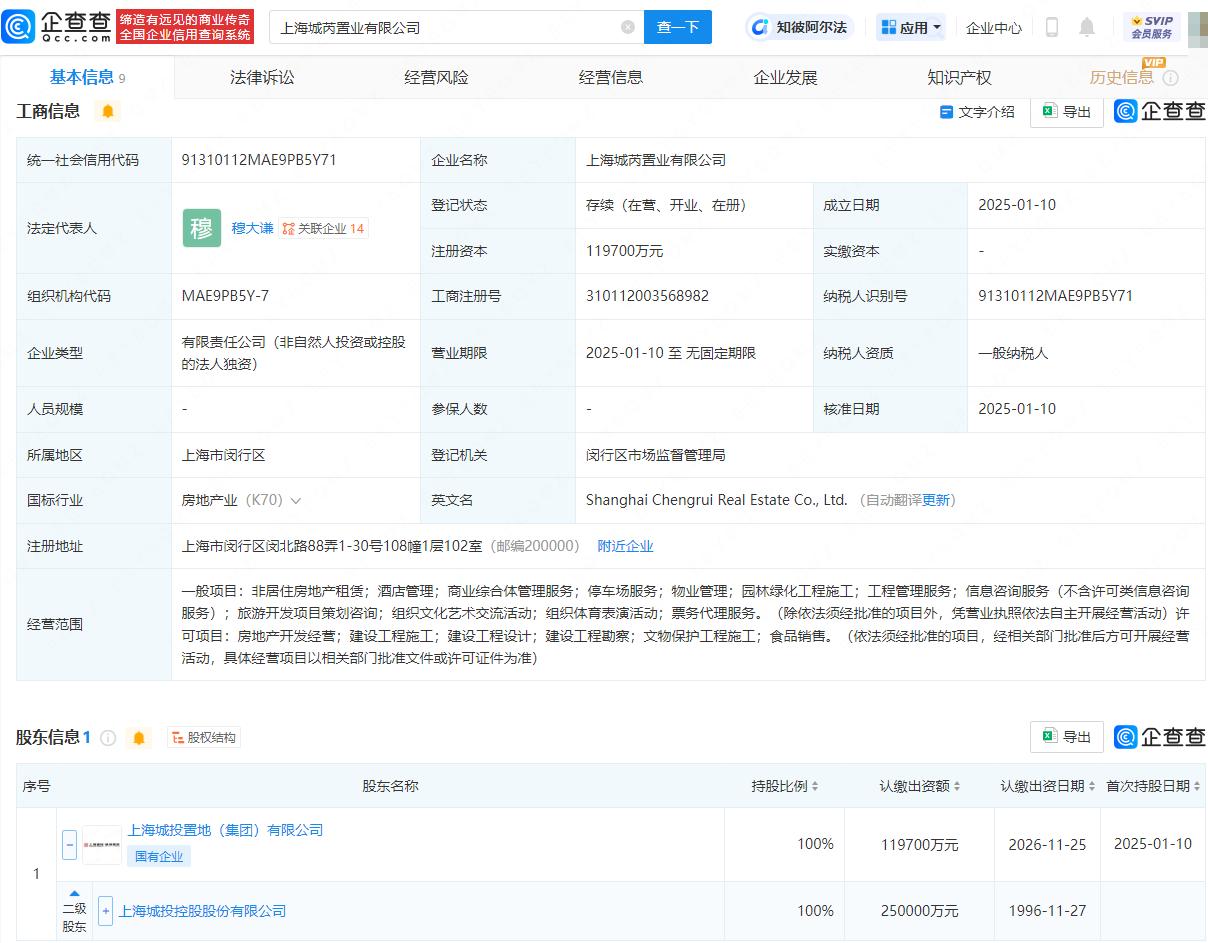The width and height of the screenshot is (1208, 943).
Task: Collapse the 上海城投置地 shareholder row
Action: (70, 844)
